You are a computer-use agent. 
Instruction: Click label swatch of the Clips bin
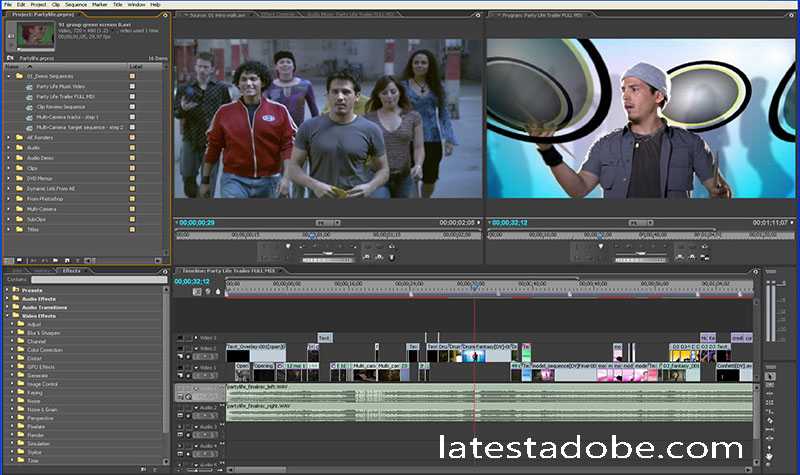(132, 168)
